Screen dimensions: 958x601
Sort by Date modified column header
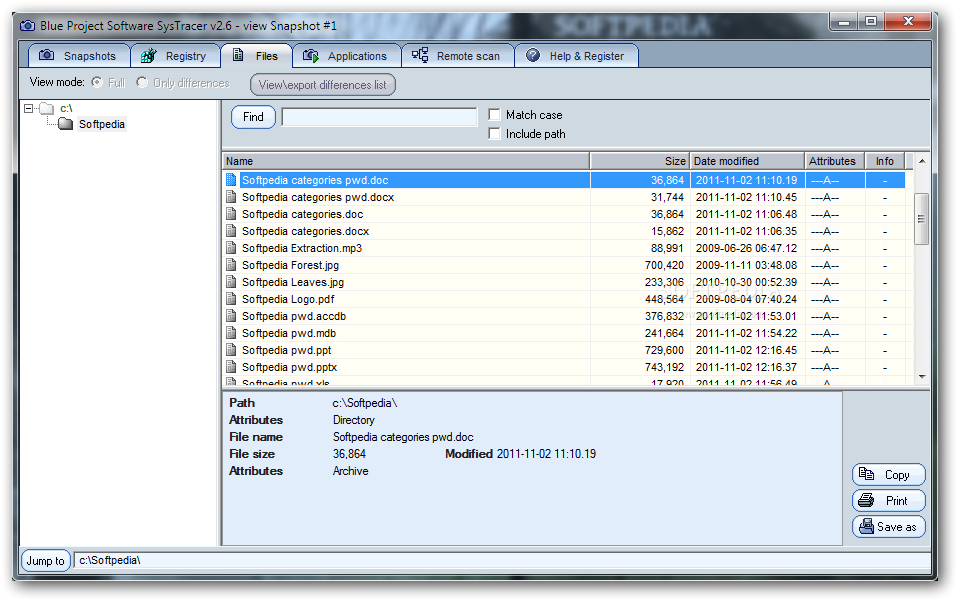(747, 161)
